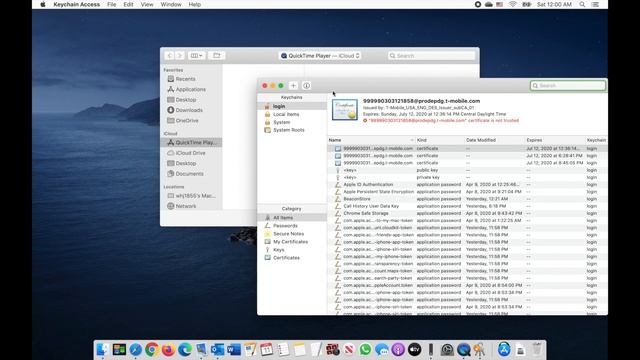640x360 pixels.
Task: Open the File menu
Action: click(111, 4)
